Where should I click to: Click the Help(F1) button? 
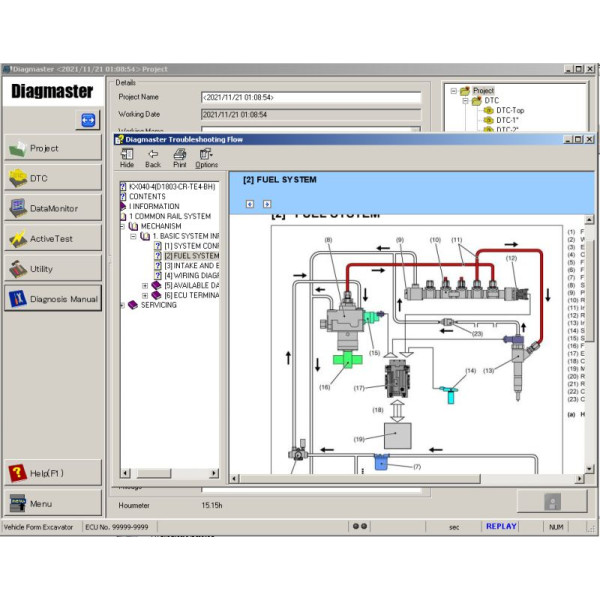52,472
